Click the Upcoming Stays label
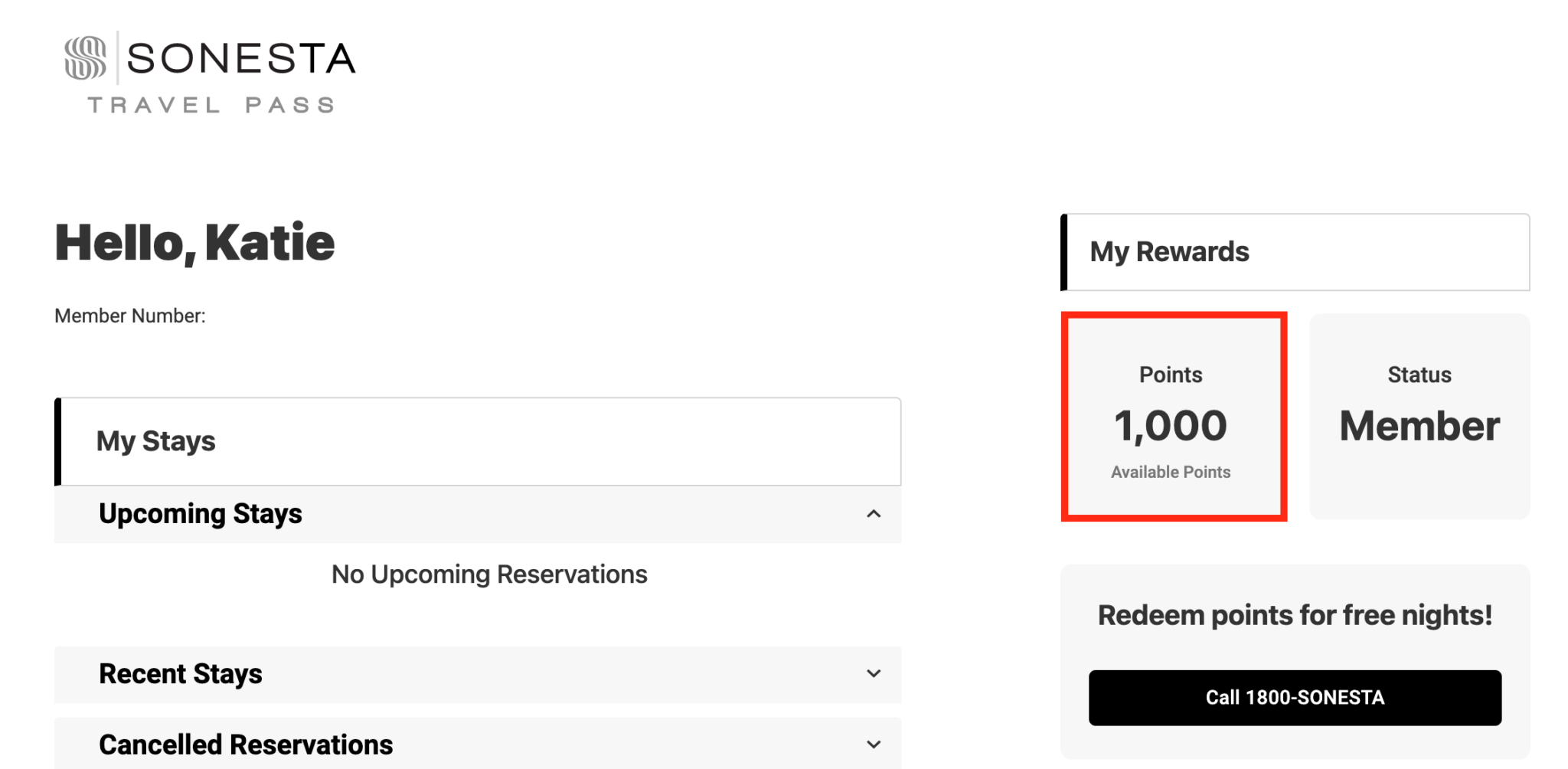This screenshot has width=1568, height=769. [201, 514]
